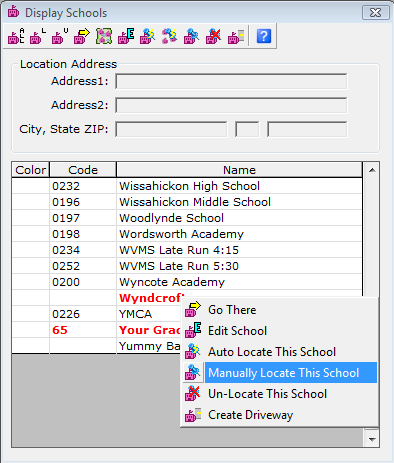This screenshot has height=463, width=394.
Task: Click the Manually Locate School toolbar icon
Action: (192, 36)
